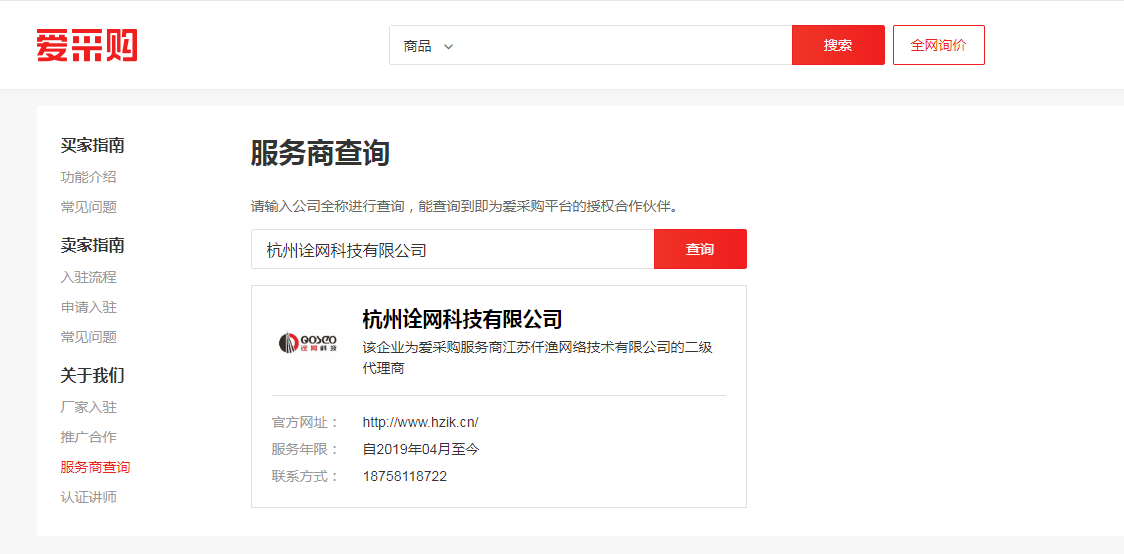This screenshot has width=1124, height=554.
Task: Open 常见问题 under 卖家指南
Action: pos(88,337)
